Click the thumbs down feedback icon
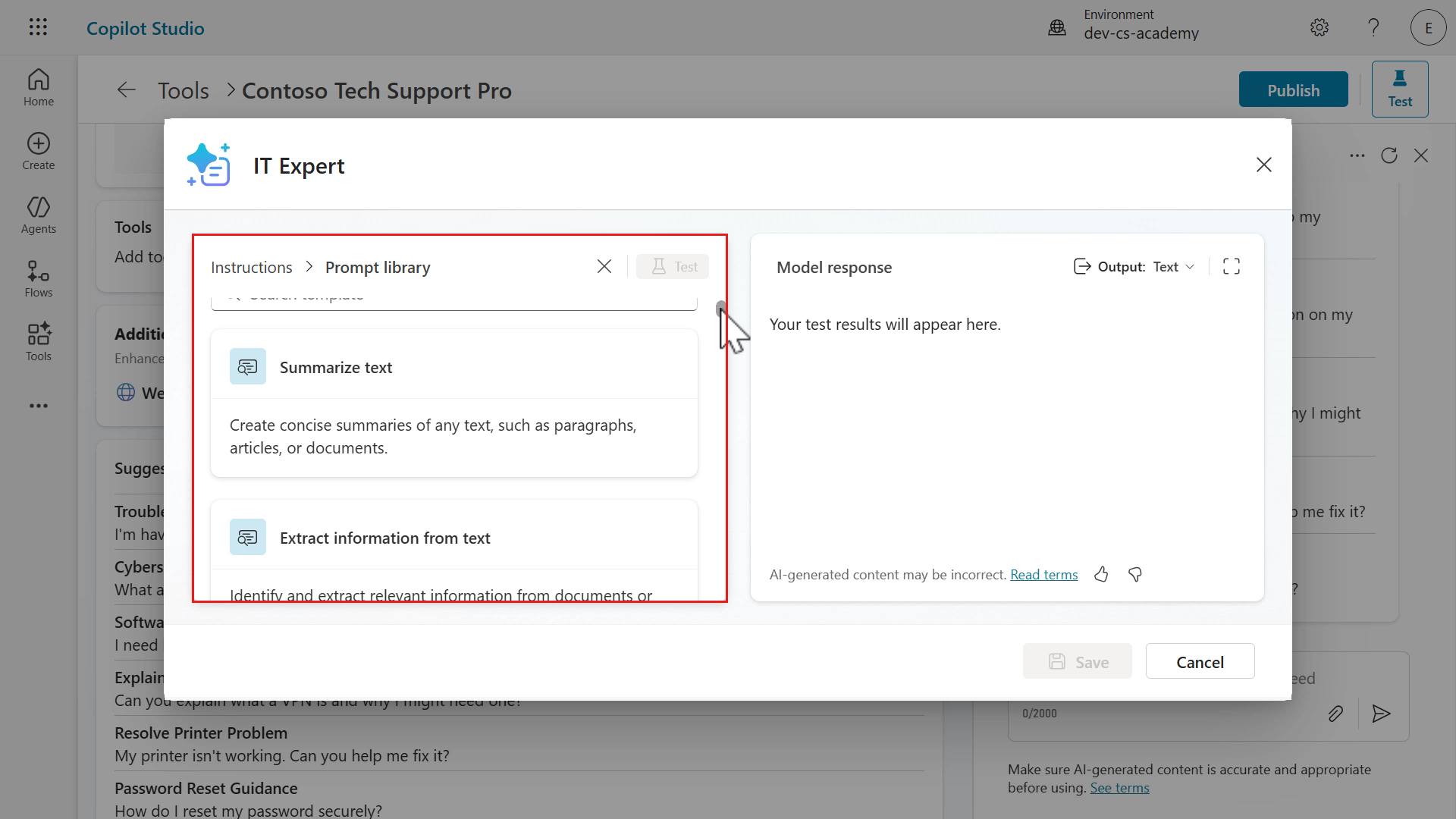 coord(1135,575)
